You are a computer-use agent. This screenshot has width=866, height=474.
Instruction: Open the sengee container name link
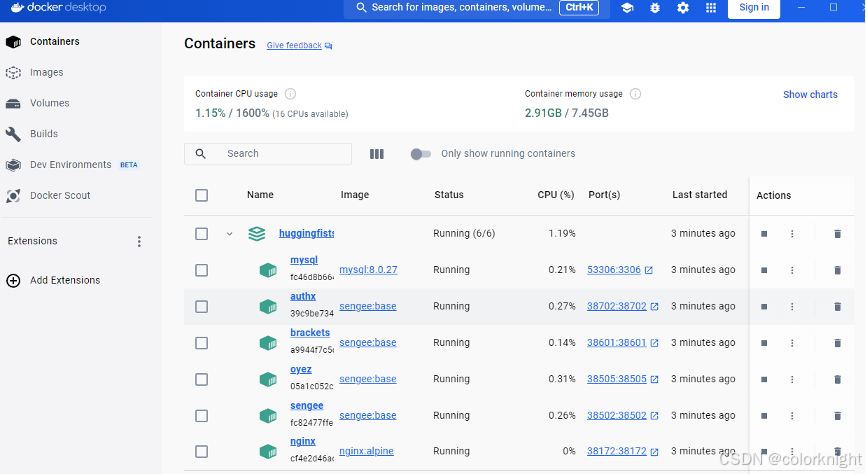(x=307, y=405)
